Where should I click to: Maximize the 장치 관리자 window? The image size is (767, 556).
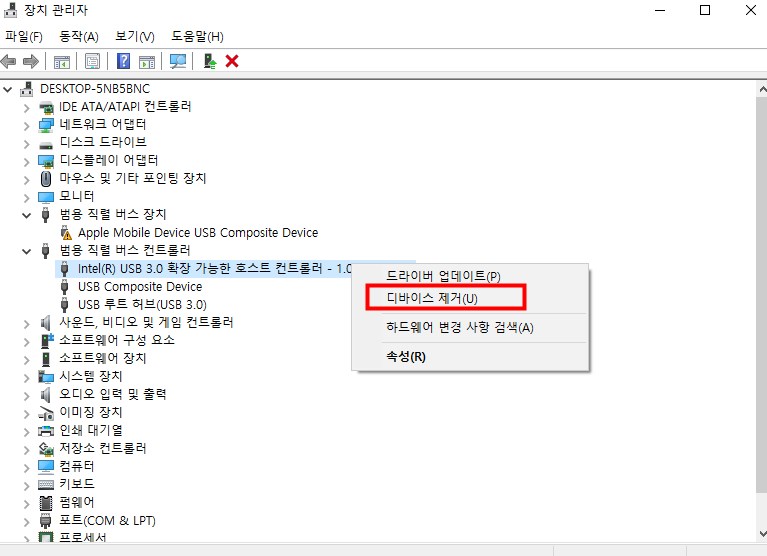tap(705, 10)
